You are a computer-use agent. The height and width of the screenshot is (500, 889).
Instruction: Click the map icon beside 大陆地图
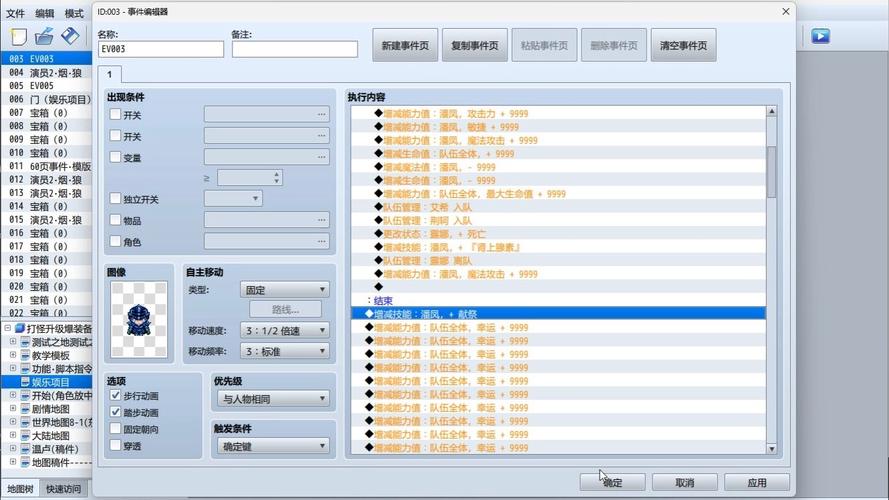[26, 435]
